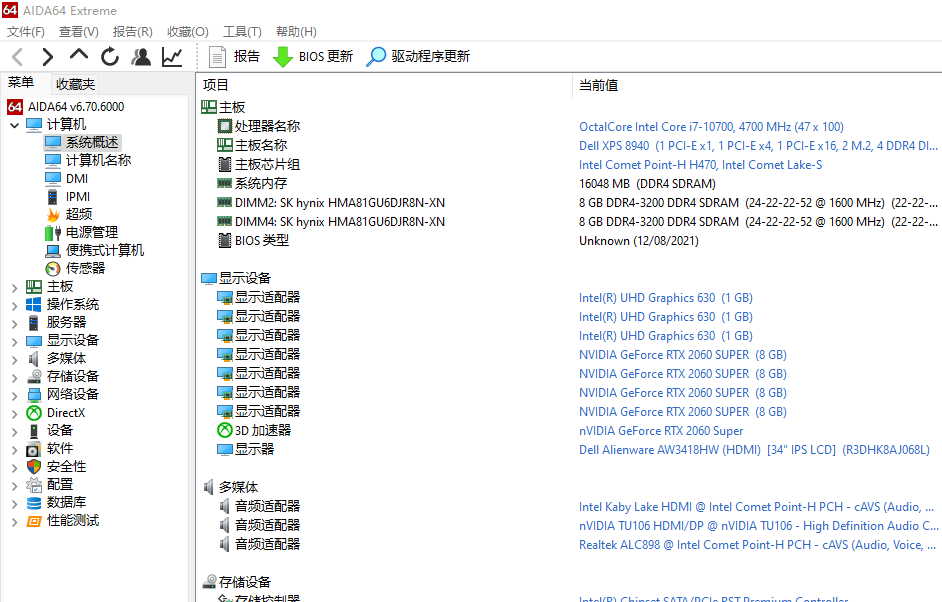The width and height of the screenshot is (942, 602).
Task: Click the Refresh icon in toolbar
Action: [110, 57]
